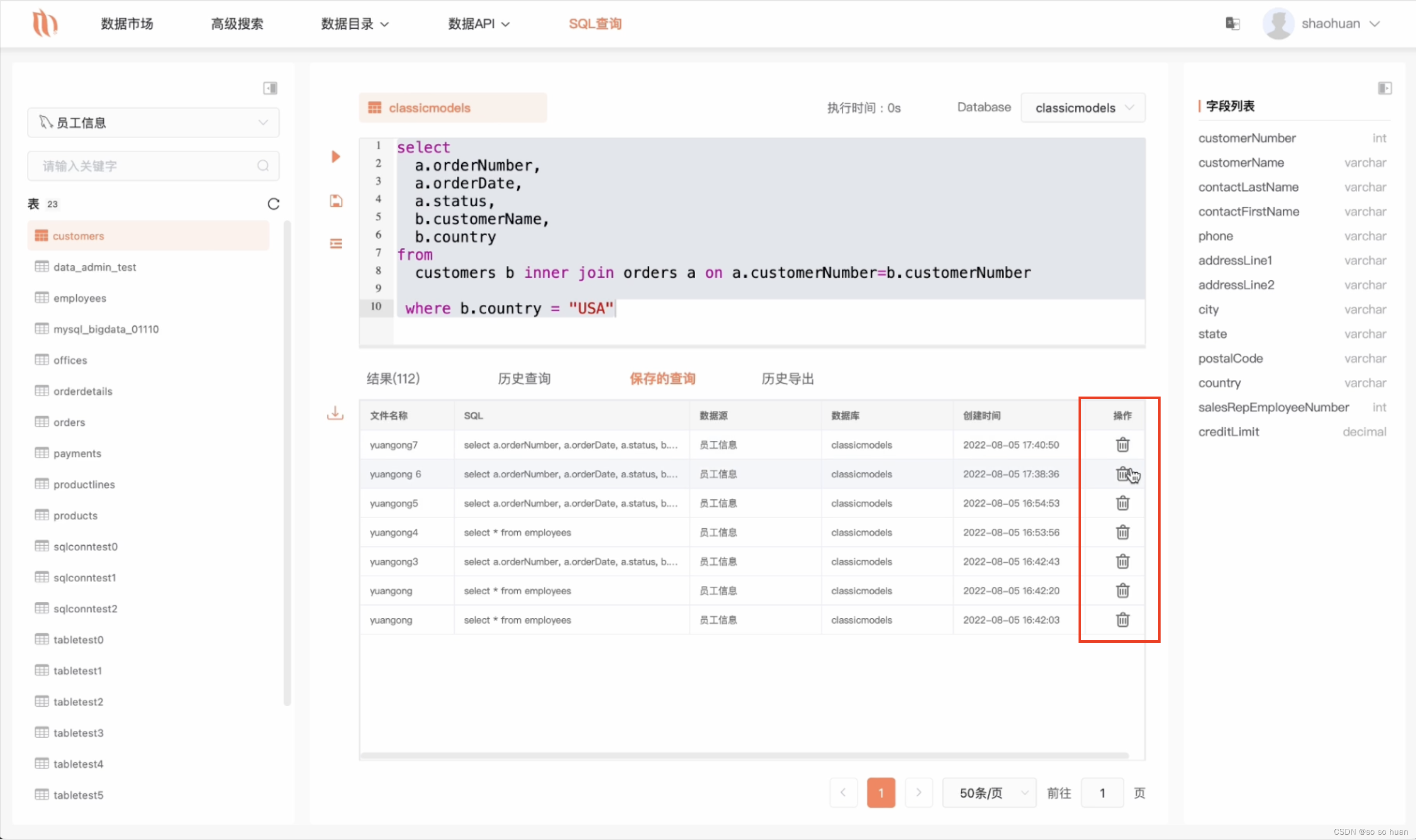
Task: Collapse the left table panel
Action: point(270,88)
